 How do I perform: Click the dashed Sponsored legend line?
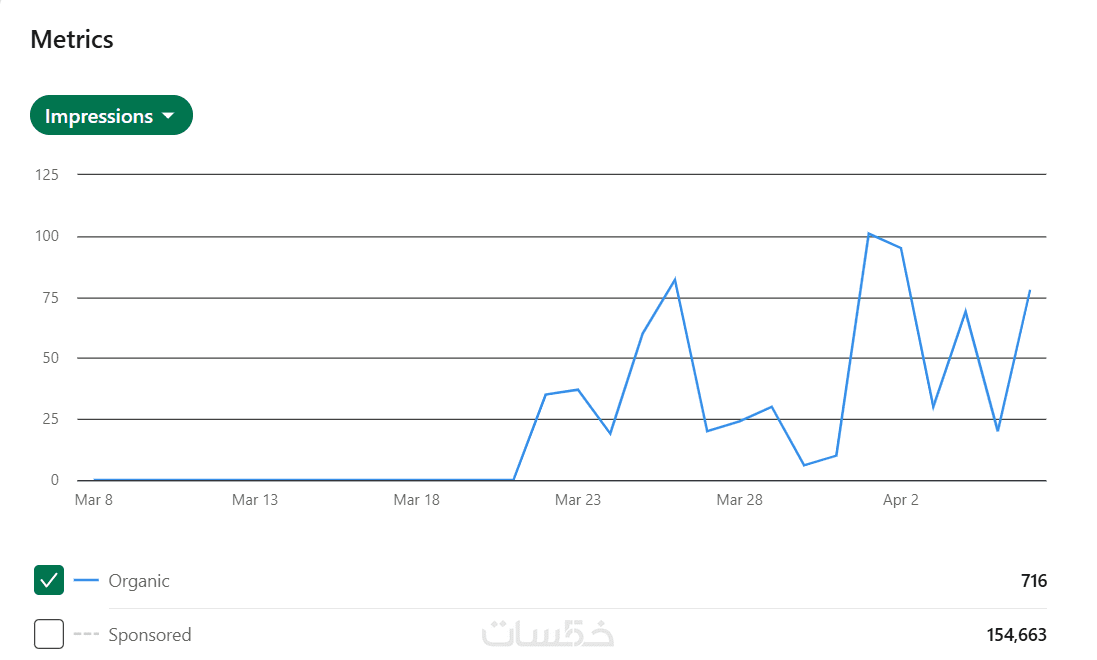tap(86, 634)
